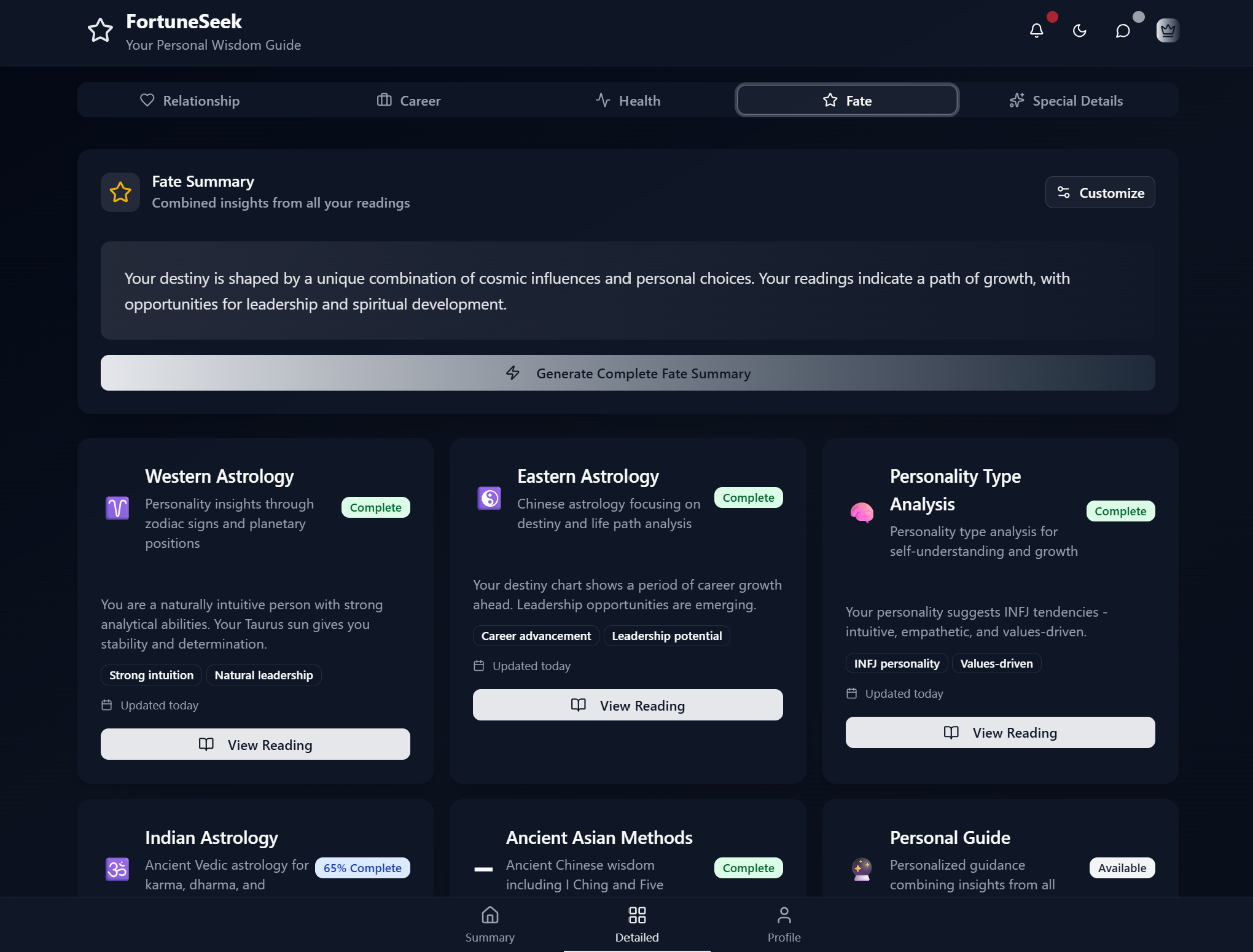This screenshot has width=1253, height=952.
Task: Click the Fate Summary star icon
Action: (120, 192)
